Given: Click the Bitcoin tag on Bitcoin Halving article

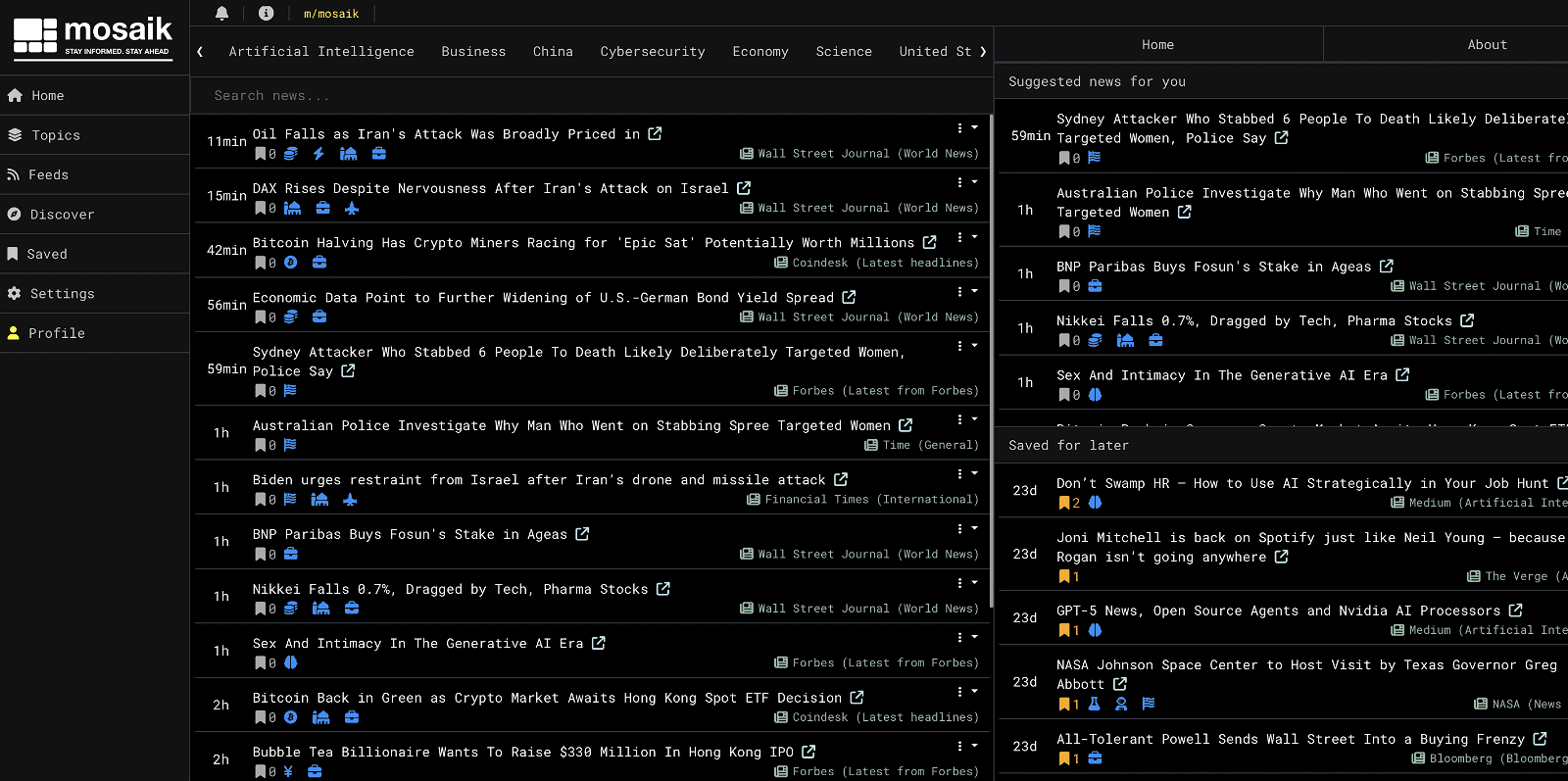Looking at the screenshot, I should pos(290,263).
